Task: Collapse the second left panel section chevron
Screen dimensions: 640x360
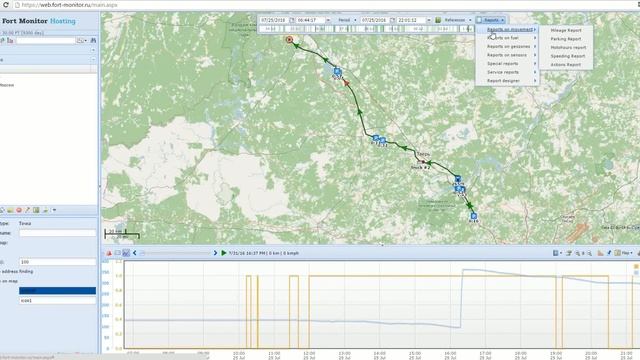Action: (x=93, y=60)
